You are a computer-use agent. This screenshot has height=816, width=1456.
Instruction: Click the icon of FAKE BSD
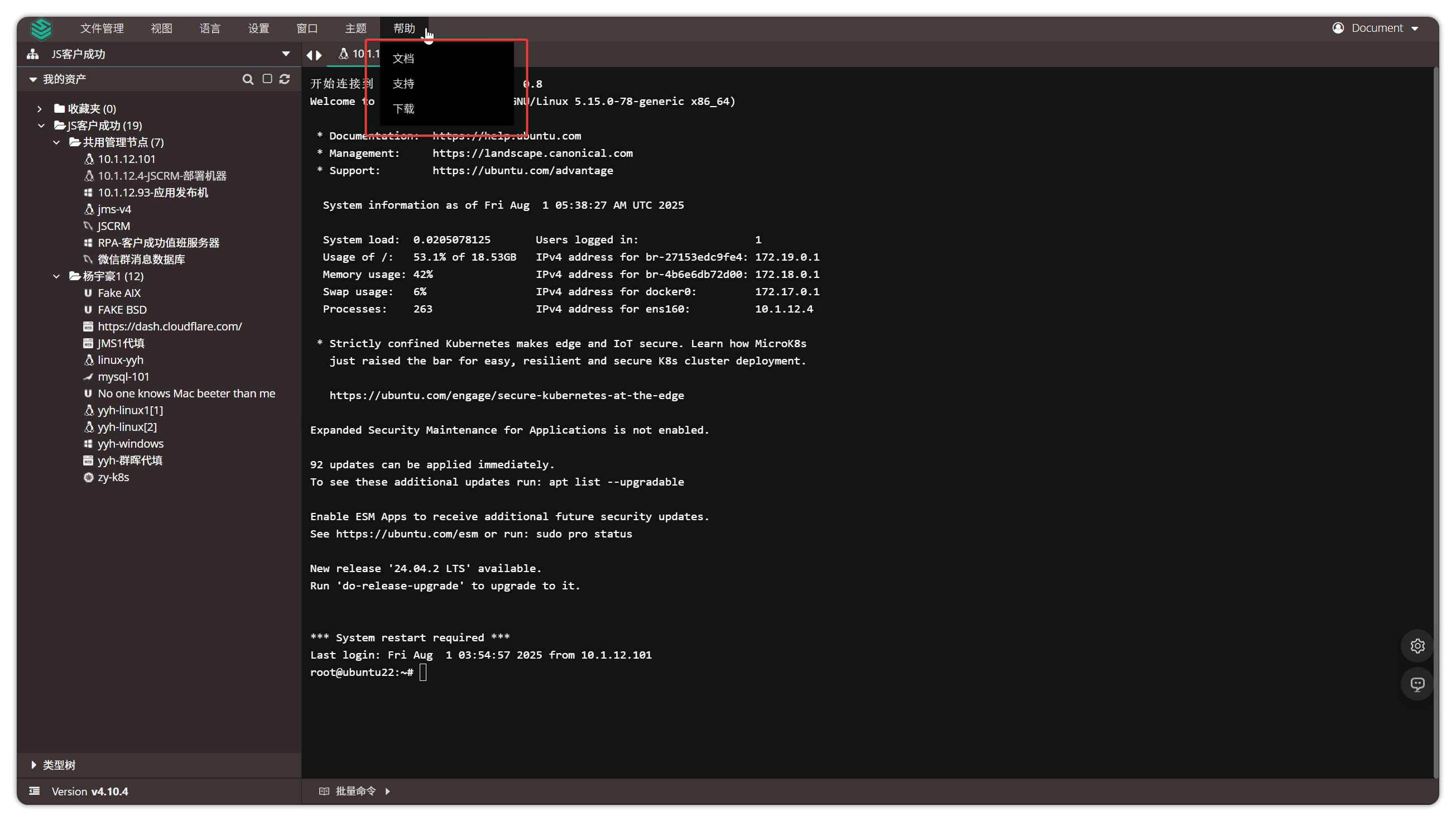pos(88,309)
